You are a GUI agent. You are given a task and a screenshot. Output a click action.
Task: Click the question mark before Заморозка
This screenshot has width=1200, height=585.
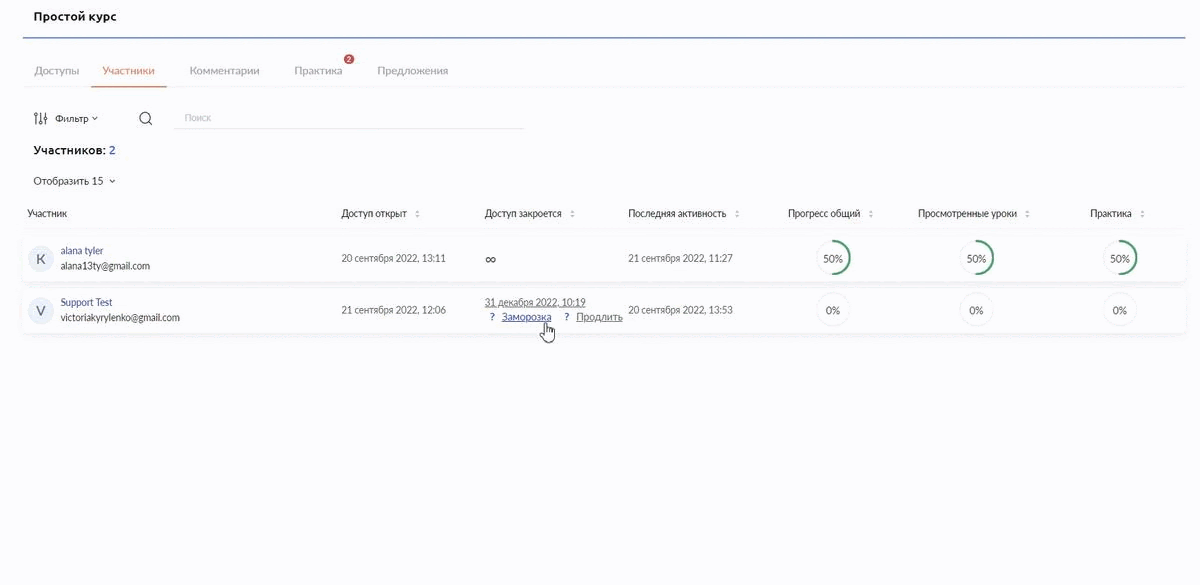click(492, 317)
